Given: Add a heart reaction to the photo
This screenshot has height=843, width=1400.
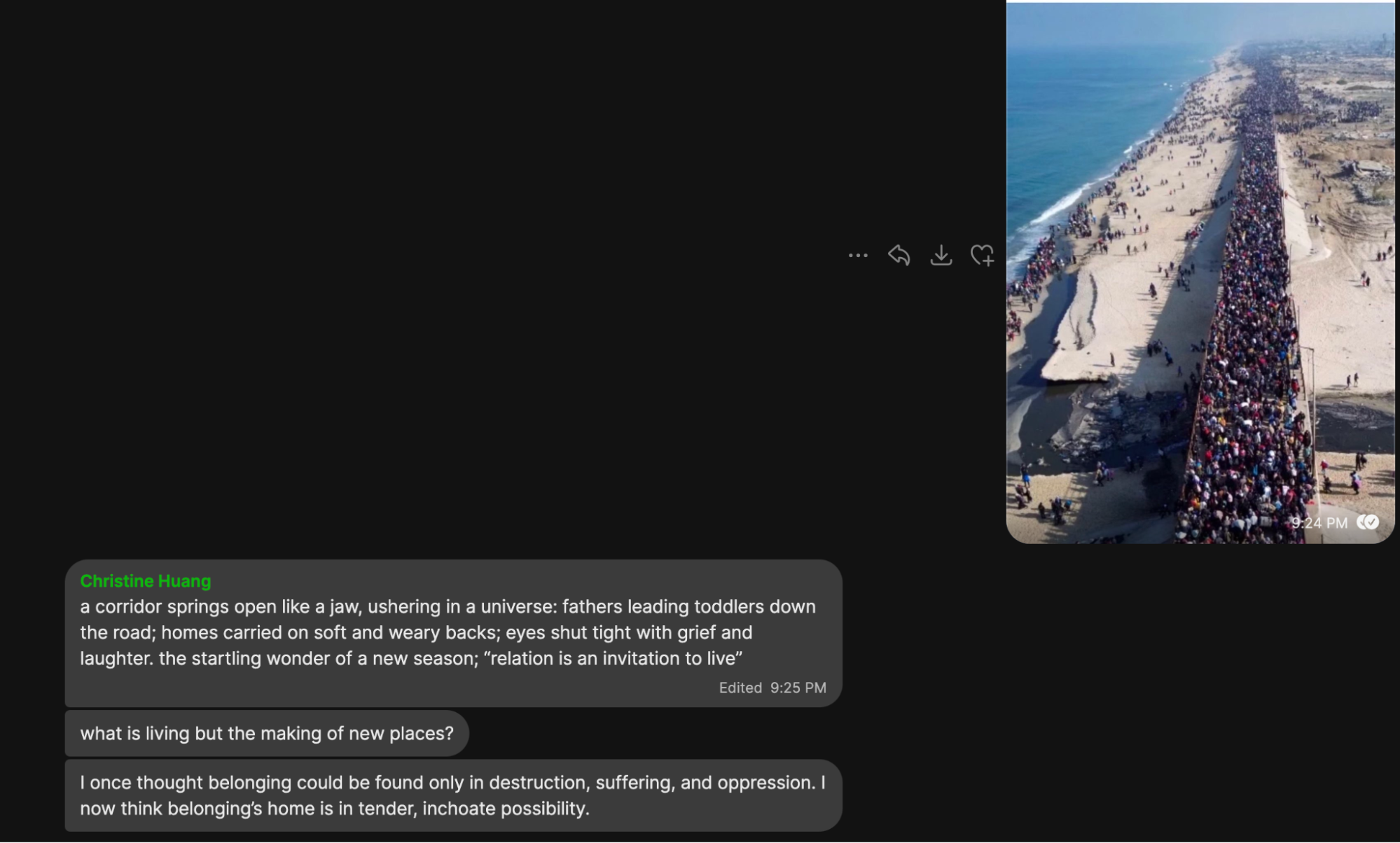Looking at the screenshot, I should coord(982,255).
